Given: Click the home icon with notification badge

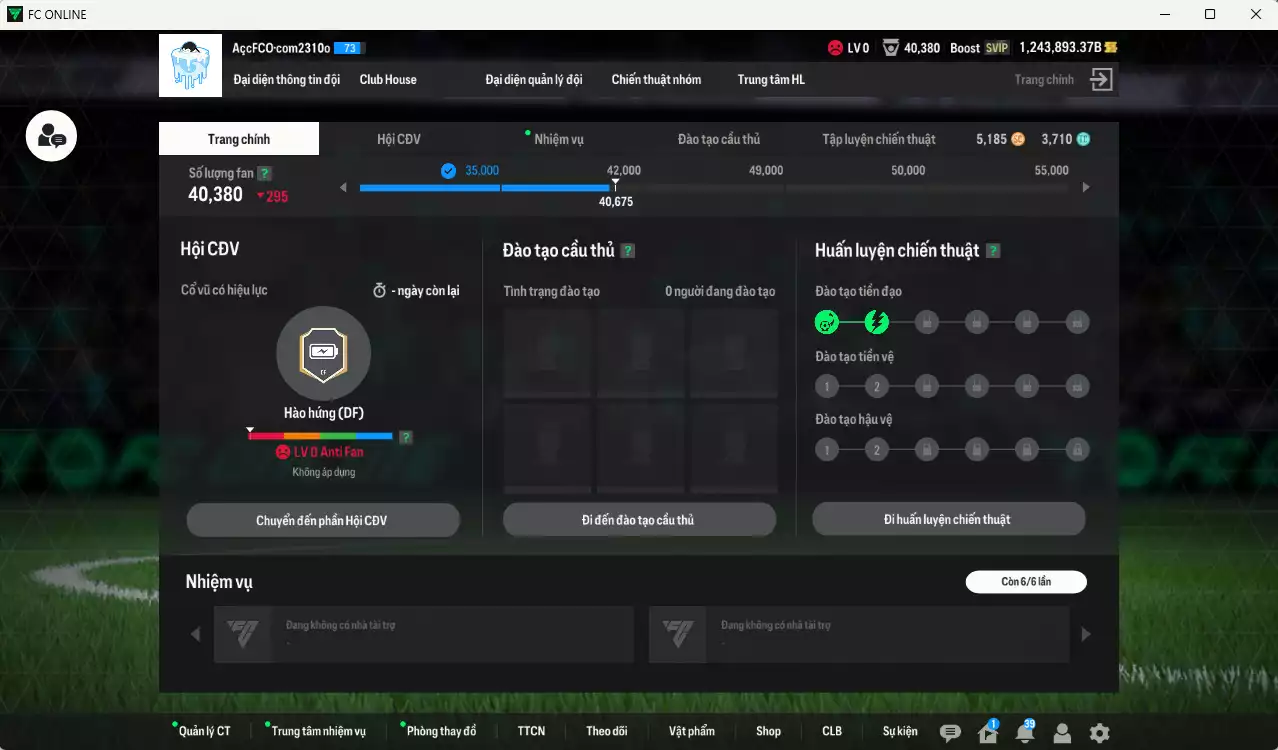Looking at the screenshot, I should tap(988, 733).
